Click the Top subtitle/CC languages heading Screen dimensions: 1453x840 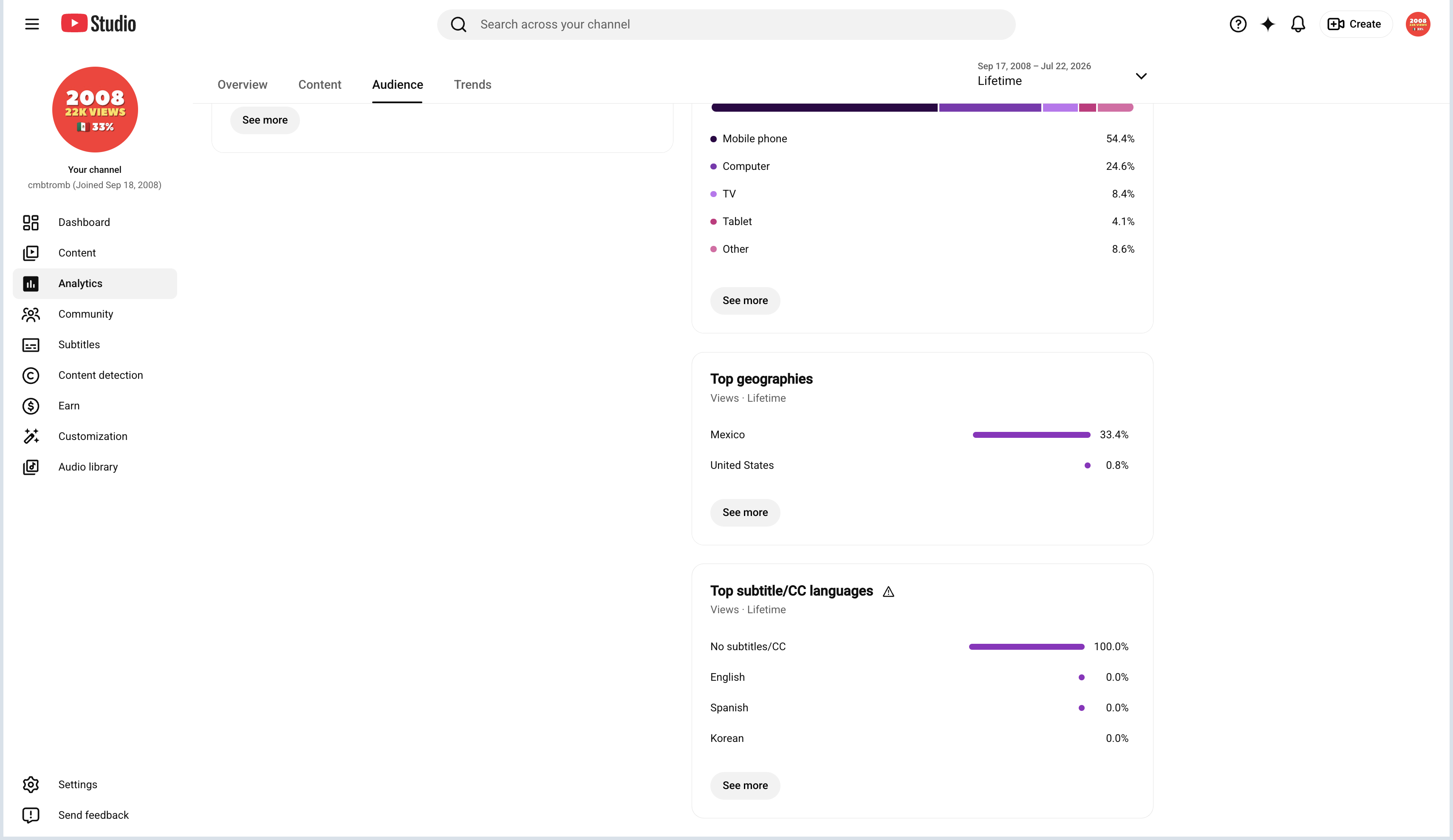tap(792, 591)
